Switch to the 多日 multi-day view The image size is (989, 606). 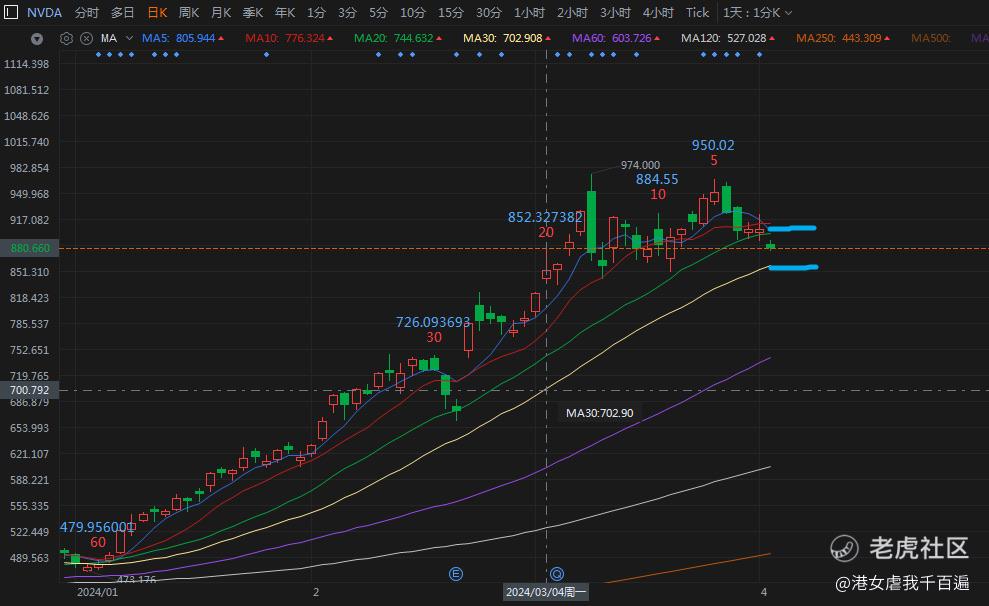[x=122, y=13]
